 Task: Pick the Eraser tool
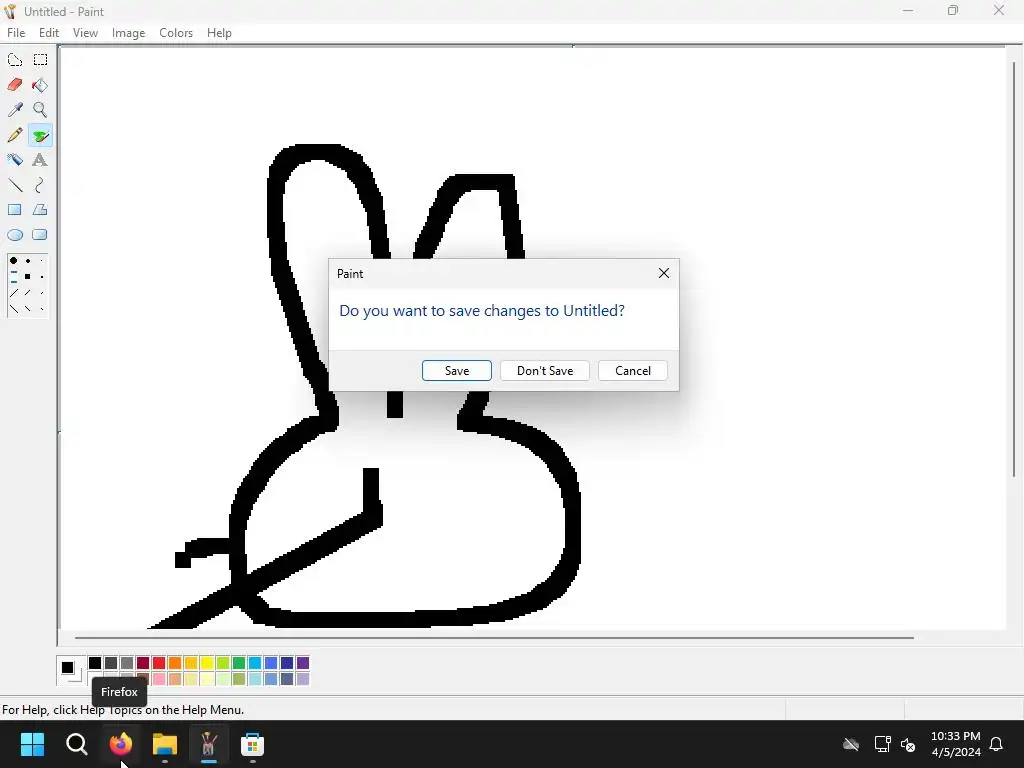pos(15,85)
